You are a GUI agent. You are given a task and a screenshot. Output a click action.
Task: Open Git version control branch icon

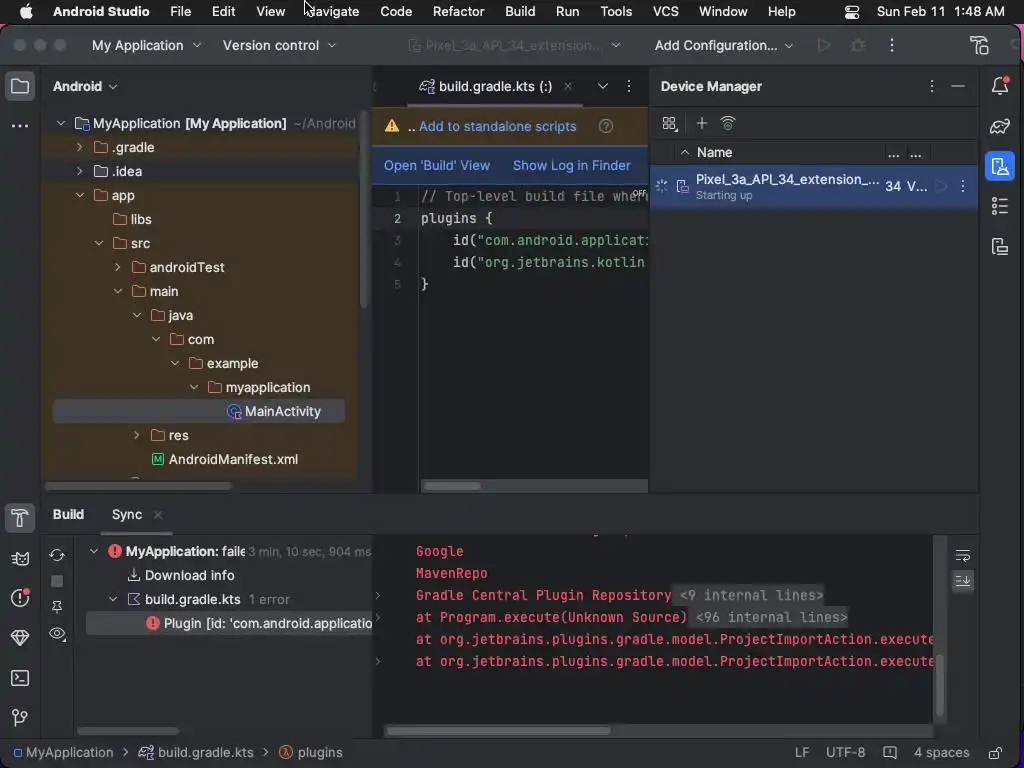coord(20,718)
